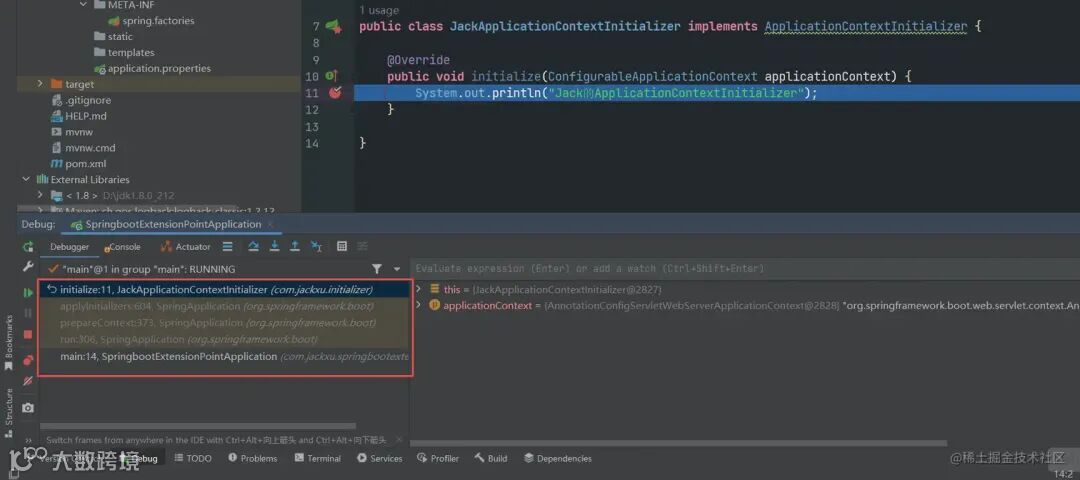Switch to the Console tab
Image resolution: width=1080 pixels, height=480 pixels.
pos(122,247)
